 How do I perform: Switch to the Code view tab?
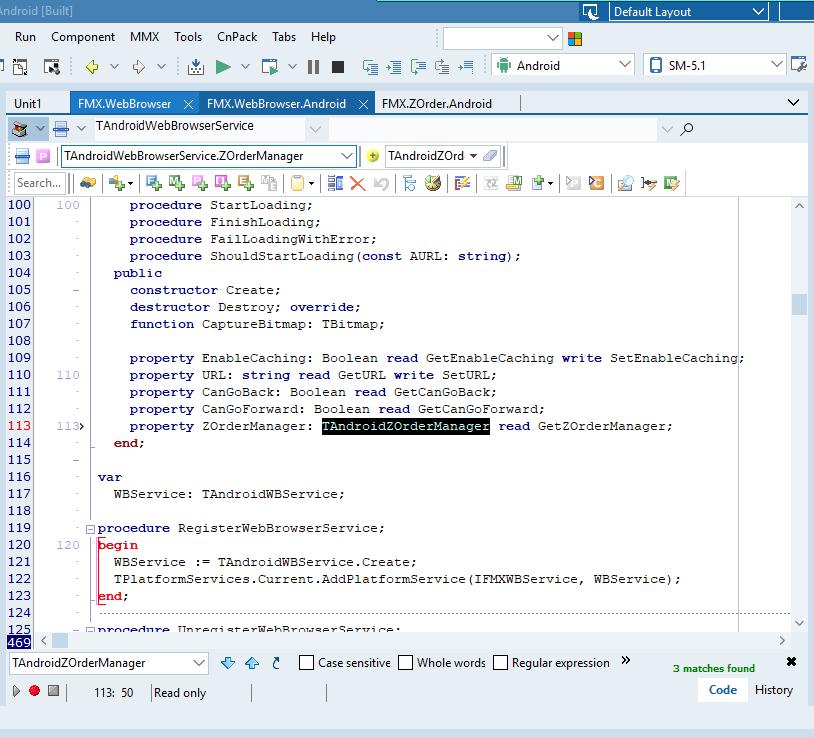coord(723,690)
